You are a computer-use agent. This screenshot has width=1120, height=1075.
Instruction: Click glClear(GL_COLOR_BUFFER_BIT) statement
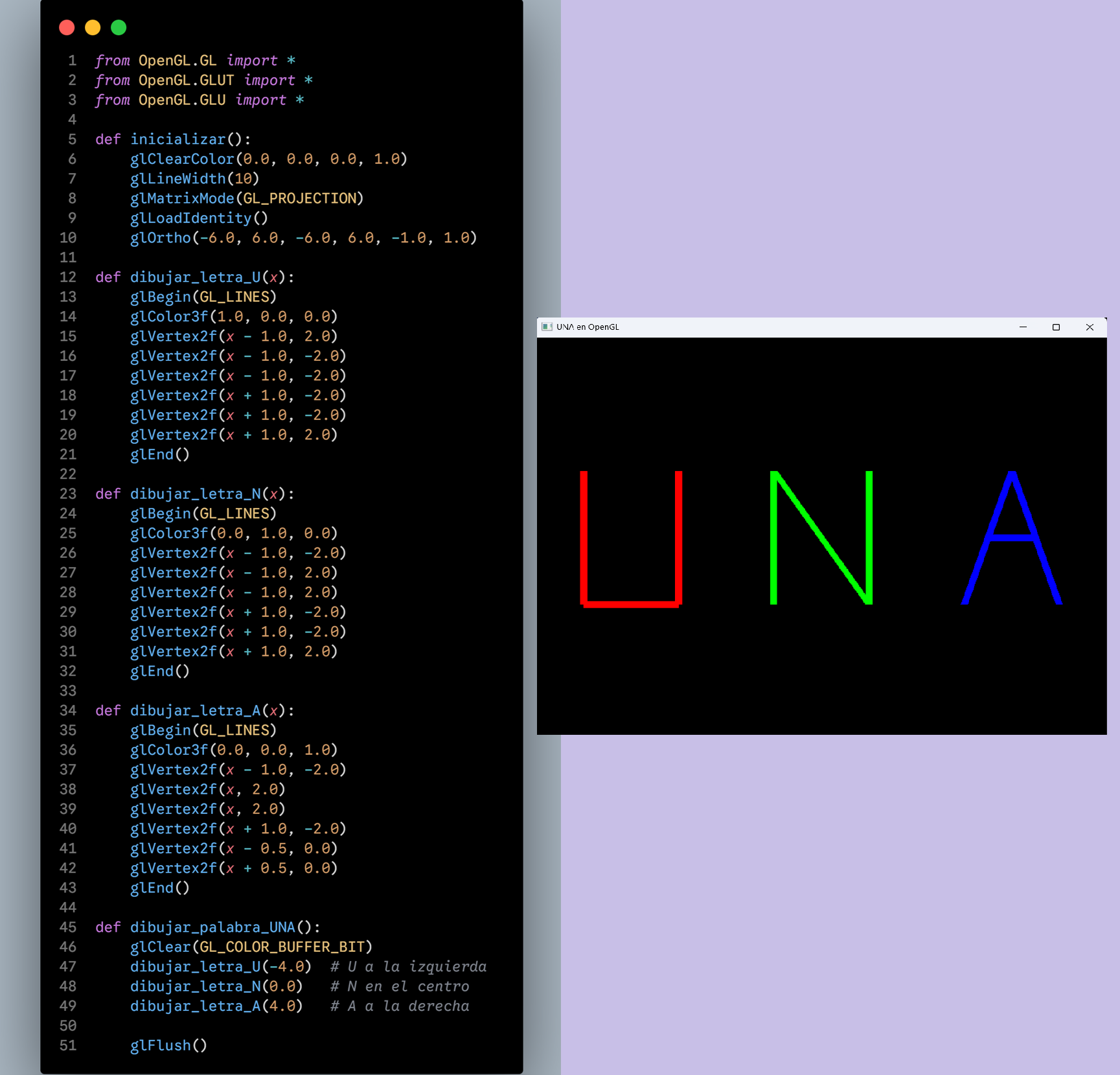pyautogui.click(x=251, y=947)
